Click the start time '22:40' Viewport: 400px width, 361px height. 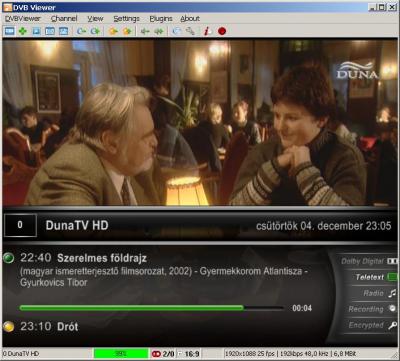[x=36, y=258]
